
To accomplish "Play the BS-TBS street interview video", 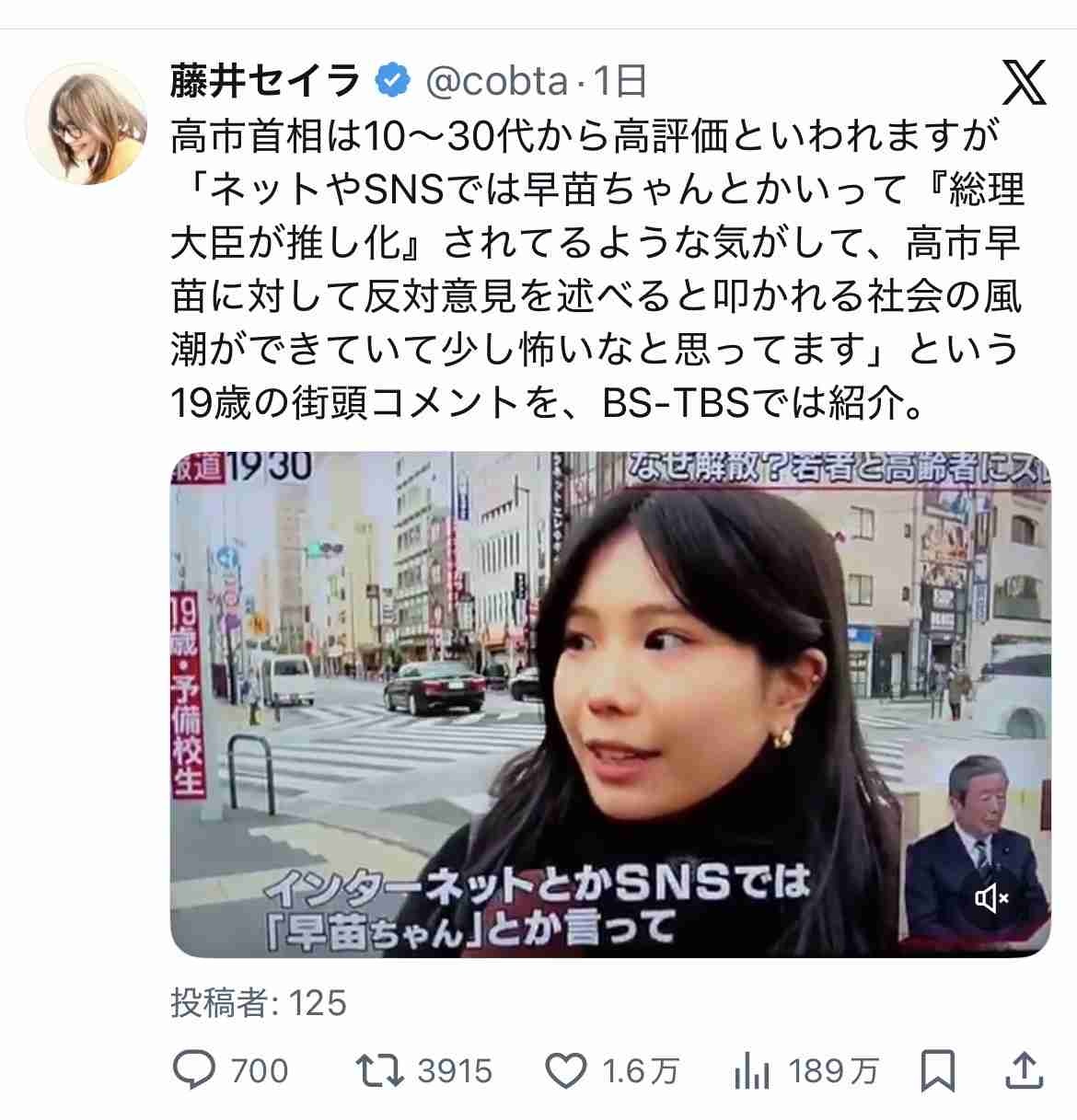I will (610, 705).
